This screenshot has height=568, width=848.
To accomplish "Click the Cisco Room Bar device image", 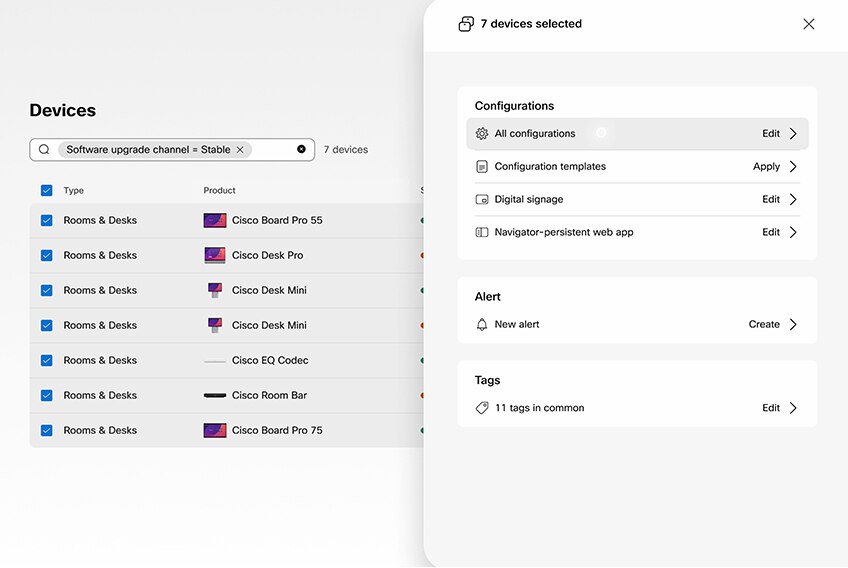I will (x=215, y=395).
